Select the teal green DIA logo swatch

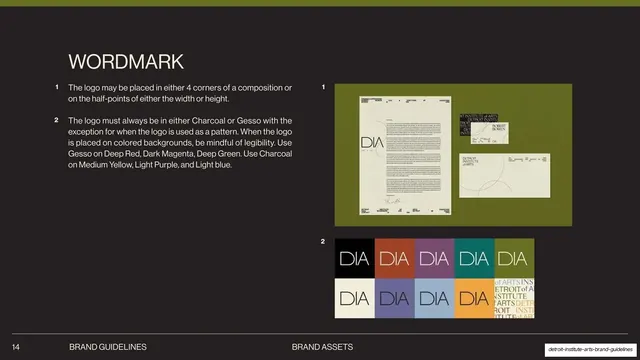point(474,258)
